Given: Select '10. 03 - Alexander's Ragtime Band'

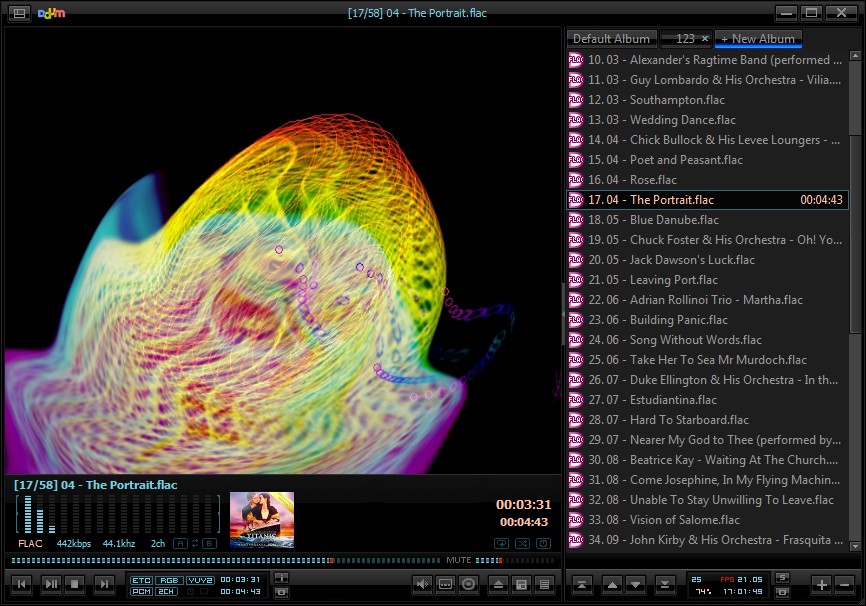Looking at the screenshot, I should 707,60.
